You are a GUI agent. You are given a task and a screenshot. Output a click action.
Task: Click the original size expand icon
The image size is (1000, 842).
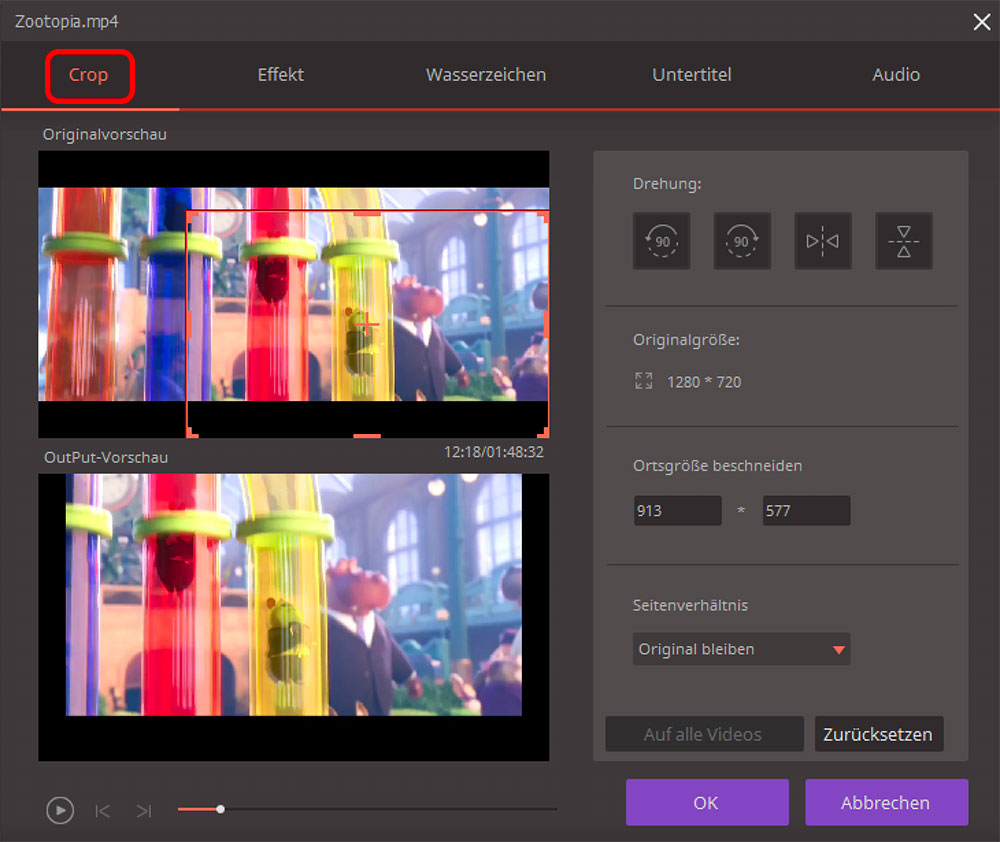click(643, 381)
